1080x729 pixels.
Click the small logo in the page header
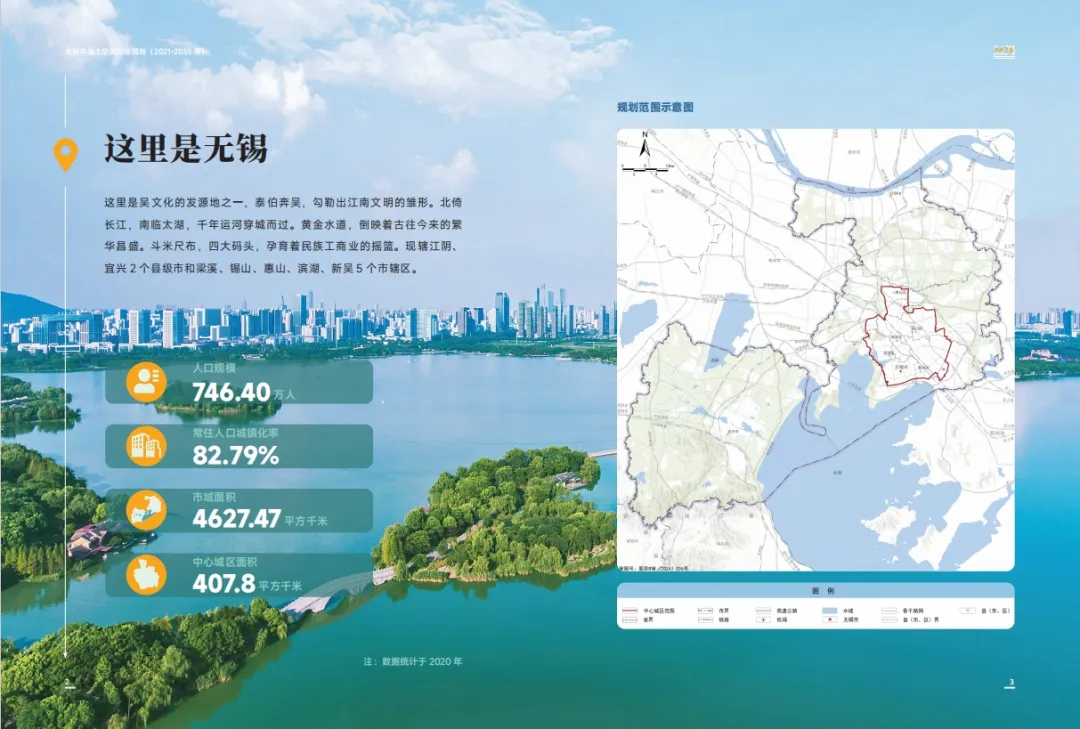1004,52
